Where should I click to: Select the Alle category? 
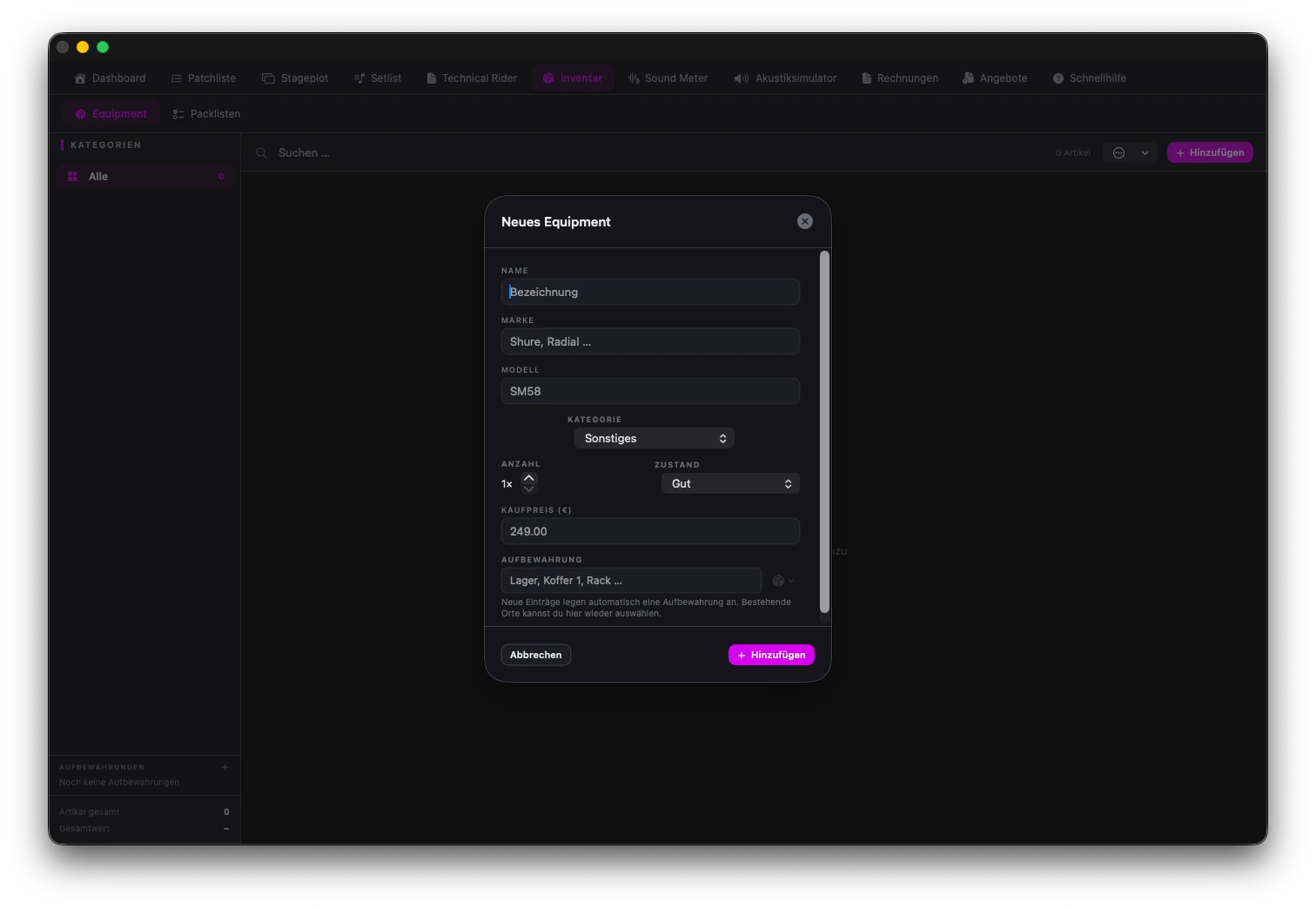click(x=145, y=177)
